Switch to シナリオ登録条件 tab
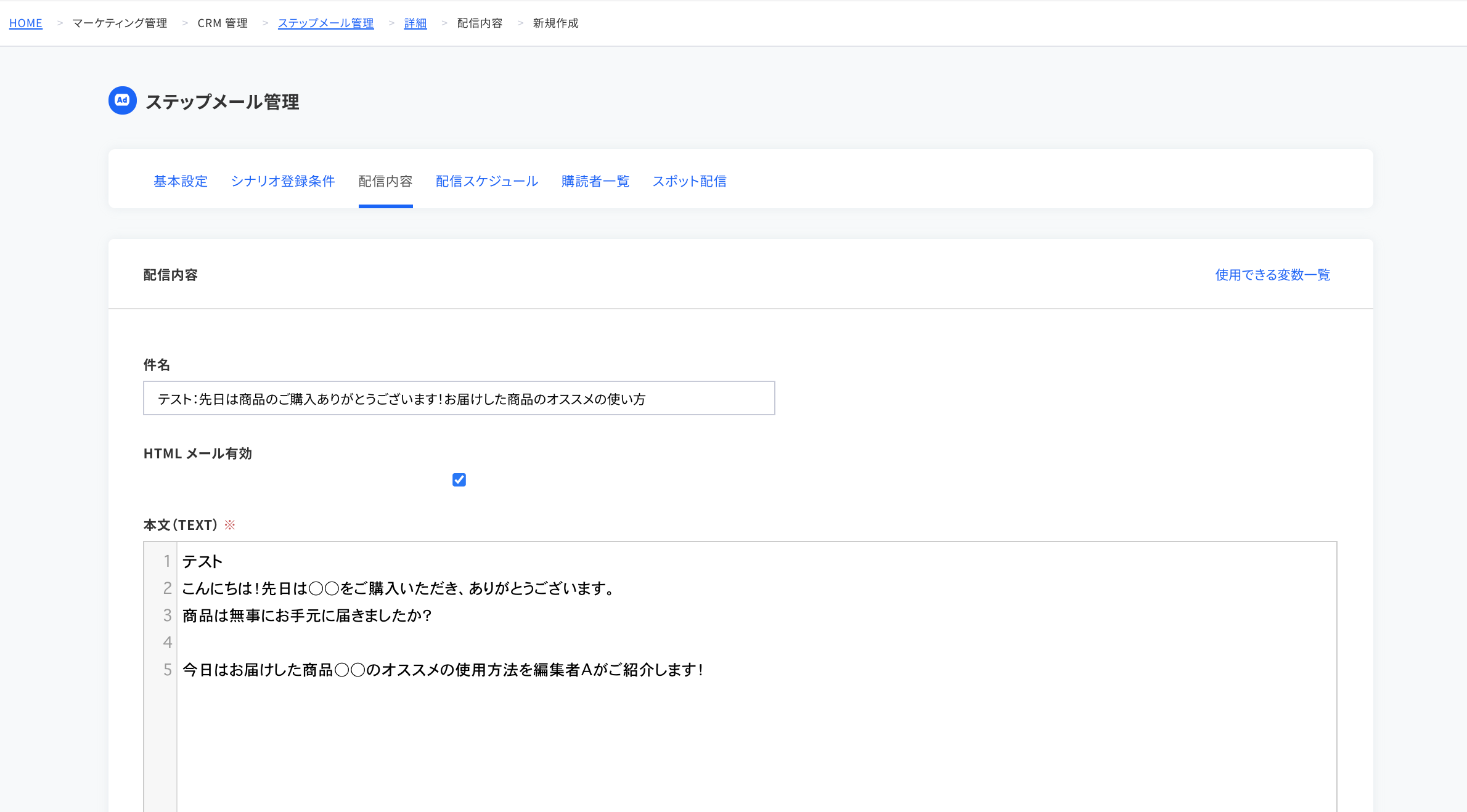1467x812 pixels. 283,181
